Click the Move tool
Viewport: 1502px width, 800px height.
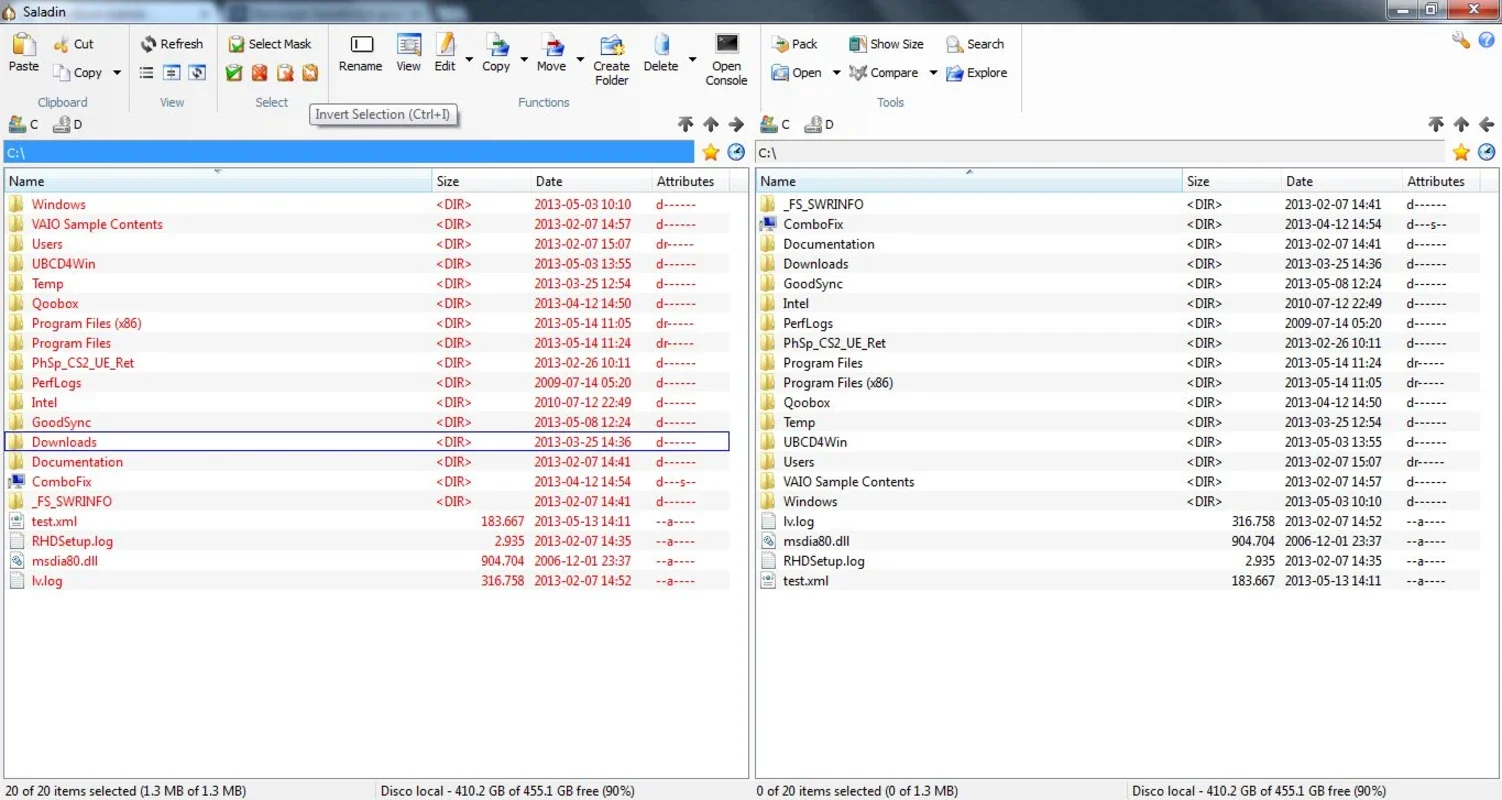point(551,53)
